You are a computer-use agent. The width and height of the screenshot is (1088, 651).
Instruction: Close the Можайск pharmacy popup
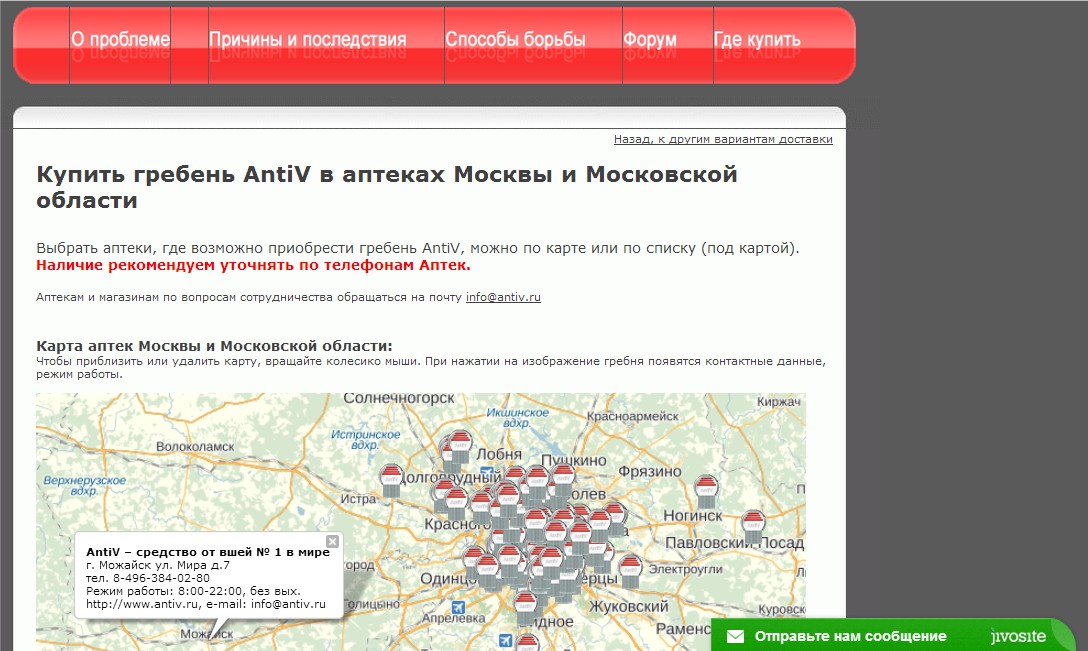pos(332,541)
